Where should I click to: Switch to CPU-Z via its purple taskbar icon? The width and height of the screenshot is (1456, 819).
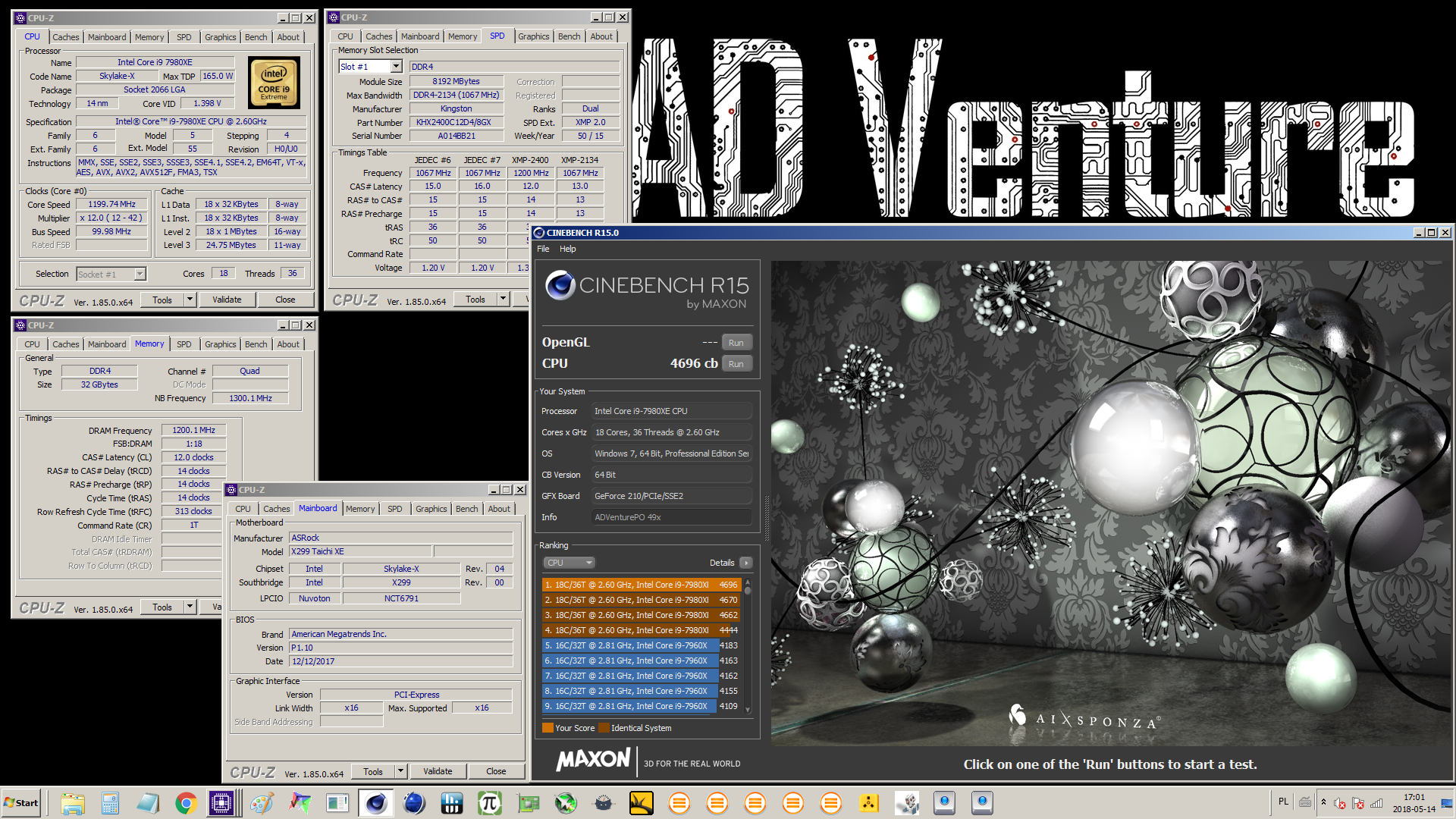[x=221, y=802]
